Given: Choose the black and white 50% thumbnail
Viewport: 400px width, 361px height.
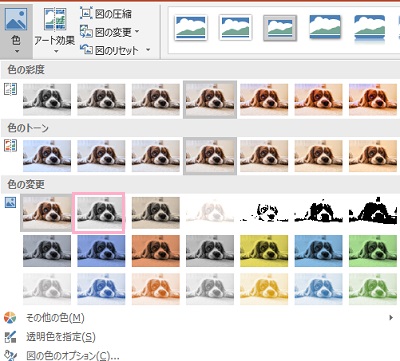Looking at the screenshot, I should click(319, 213).
